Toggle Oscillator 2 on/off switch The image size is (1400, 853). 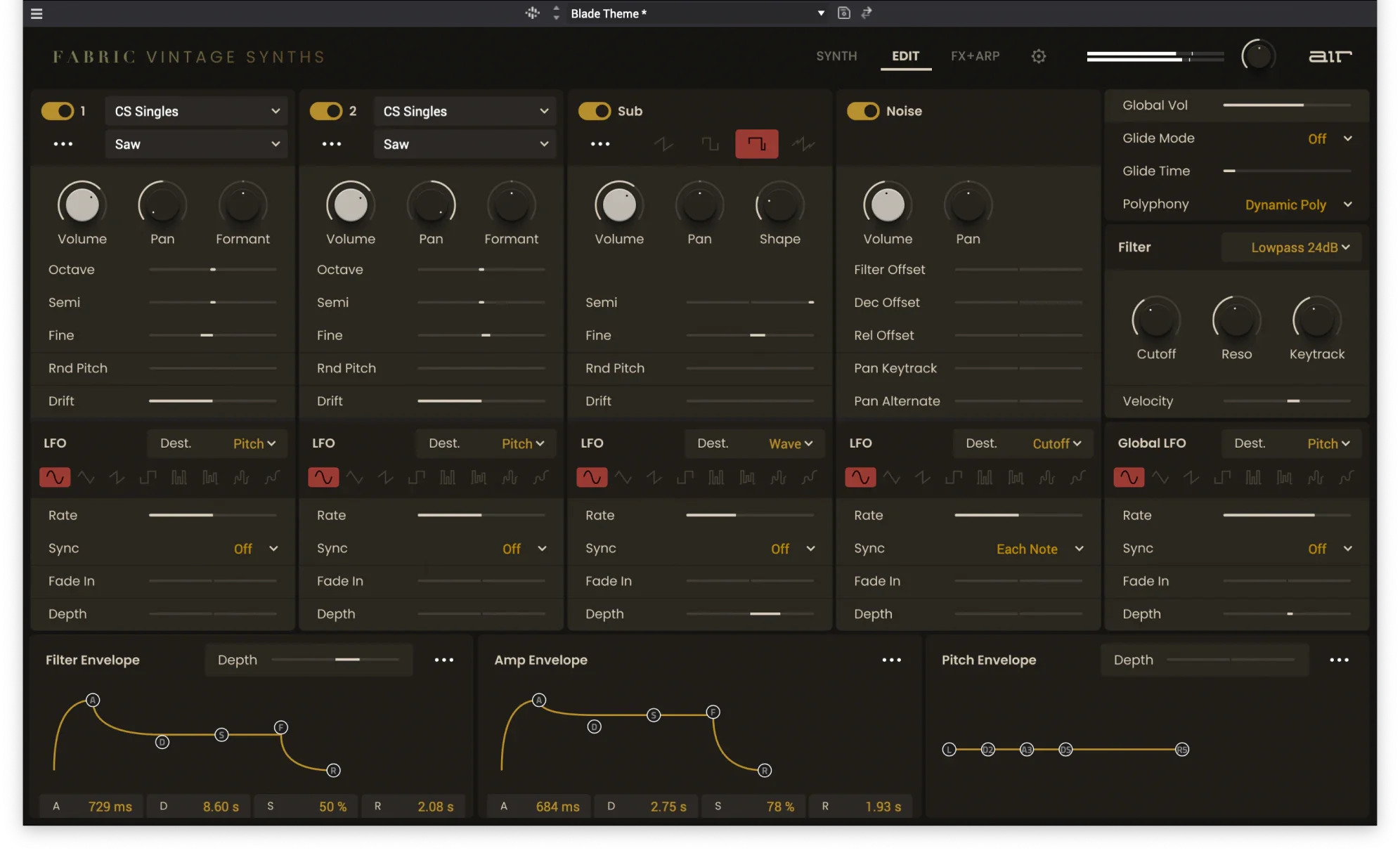pyautogui.click(x=326, y=111)
